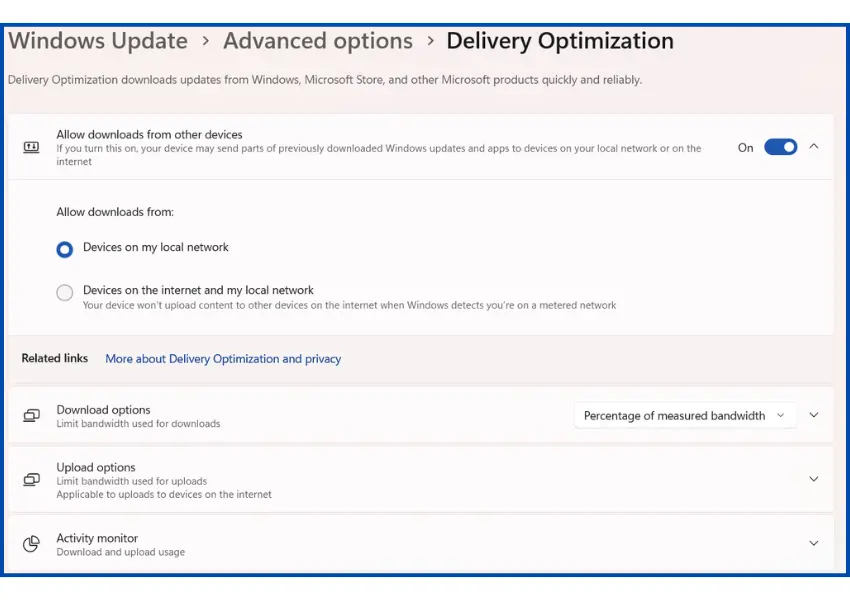
Task: Collapse the Allow downloads from other devices section
Action: 814,147
